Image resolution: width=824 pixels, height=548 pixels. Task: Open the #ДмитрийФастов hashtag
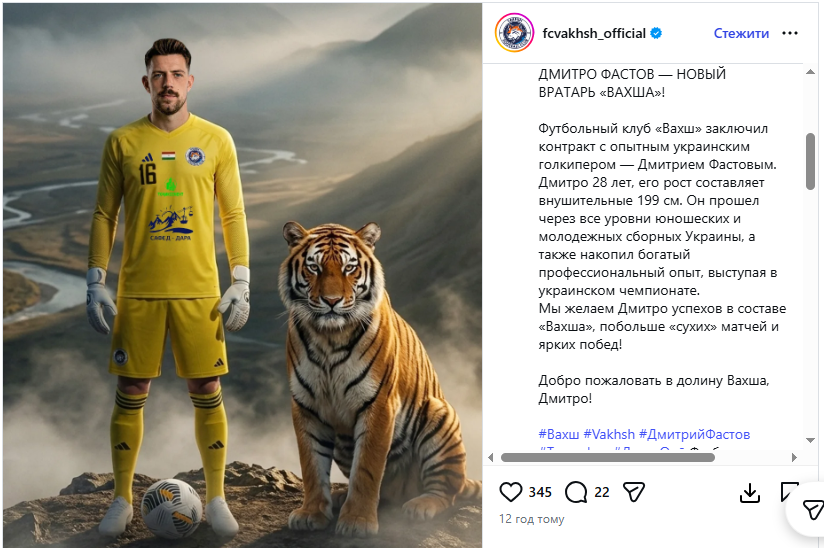[x=694, y=435]
